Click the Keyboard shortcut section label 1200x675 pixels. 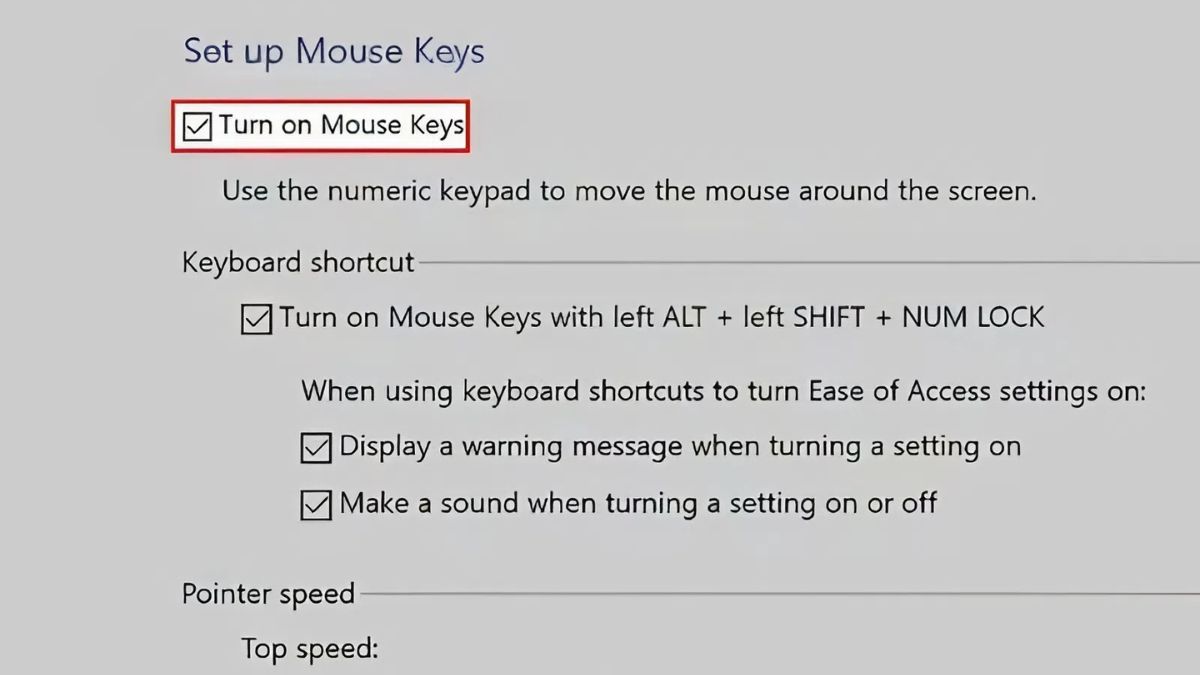[x=297, y=262]
